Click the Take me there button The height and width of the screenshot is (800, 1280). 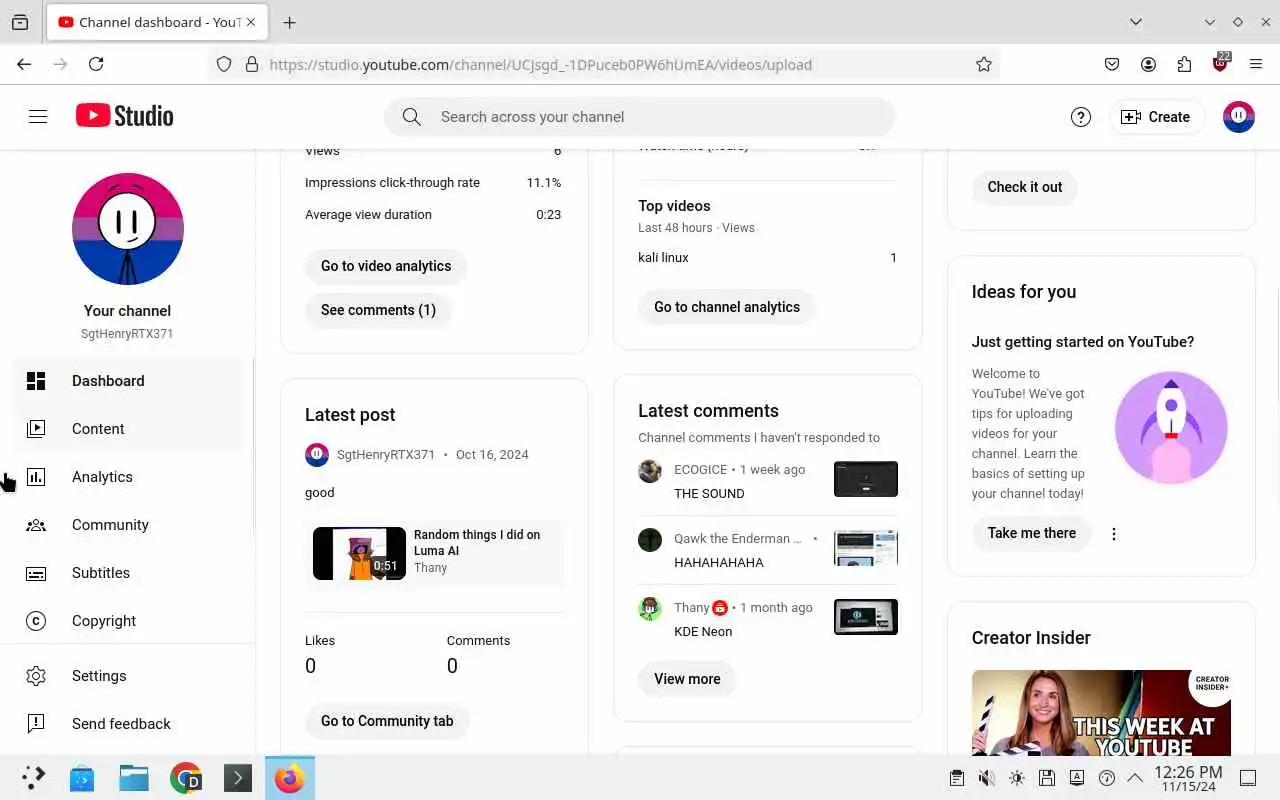[x=1032, y=533]
